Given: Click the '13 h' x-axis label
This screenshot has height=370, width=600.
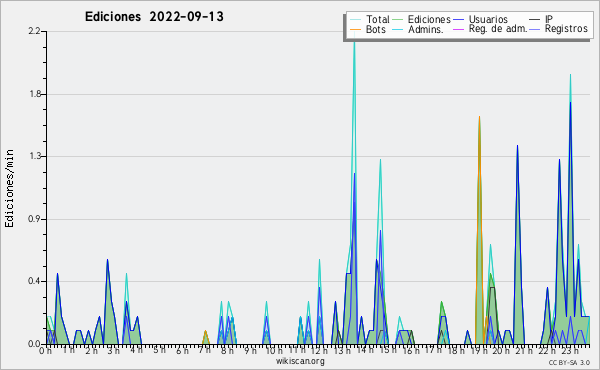Looking at the screenshot, I should click(341, 351).
